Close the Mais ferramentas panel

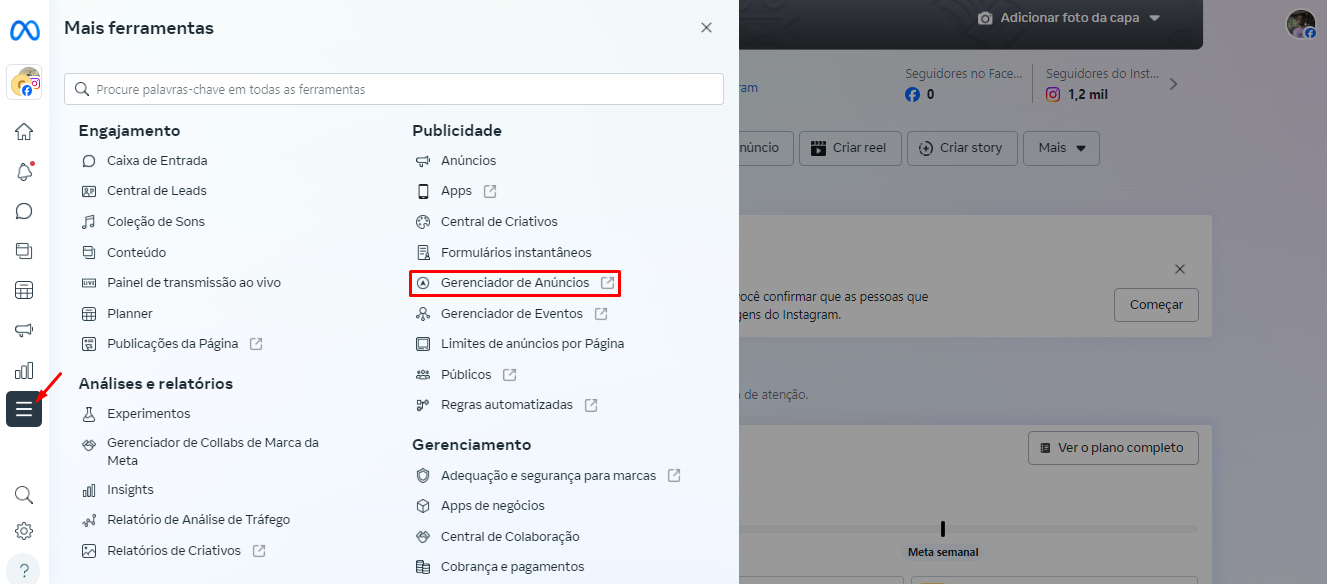706,28
